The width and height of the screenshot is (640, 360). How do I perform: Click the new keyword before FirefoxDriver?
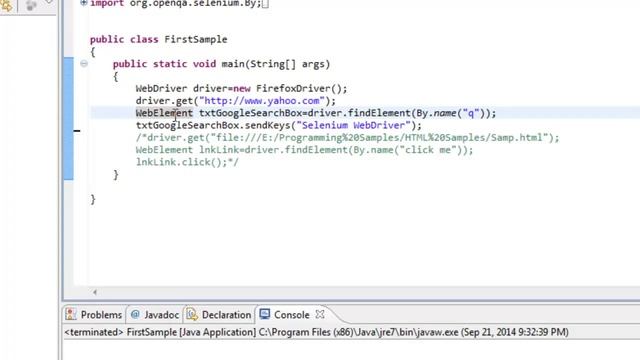click(x=242, y=89)
